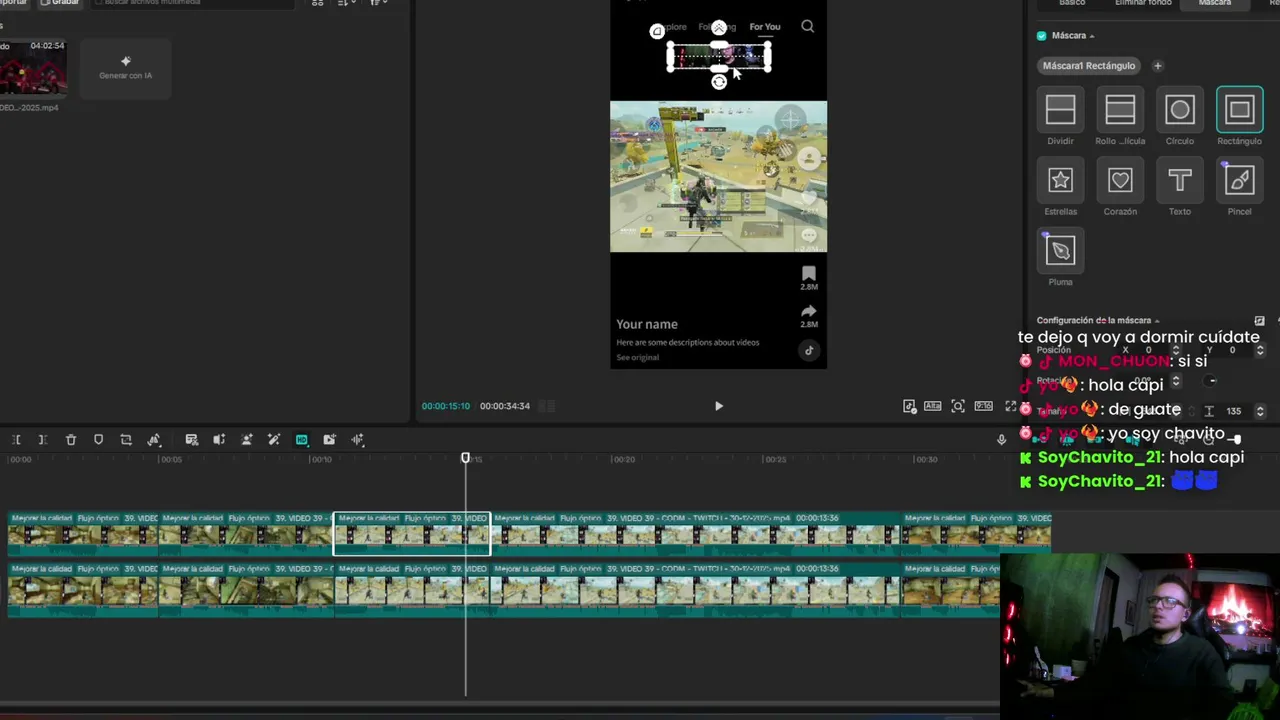
Task: Add another mask with plus button
Action: 1158,66
